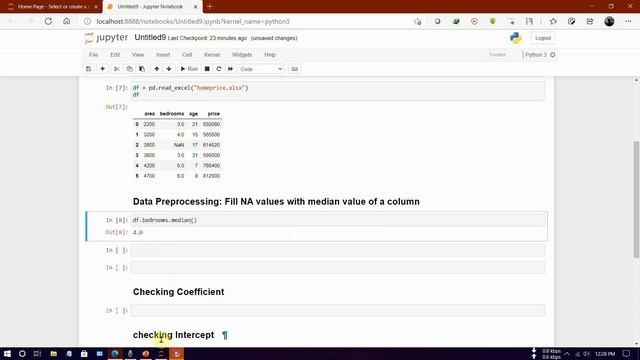Click the anchor link beside checking Intercept
The width and height of the screenshot is (640, 360).
tap(224, 335)
